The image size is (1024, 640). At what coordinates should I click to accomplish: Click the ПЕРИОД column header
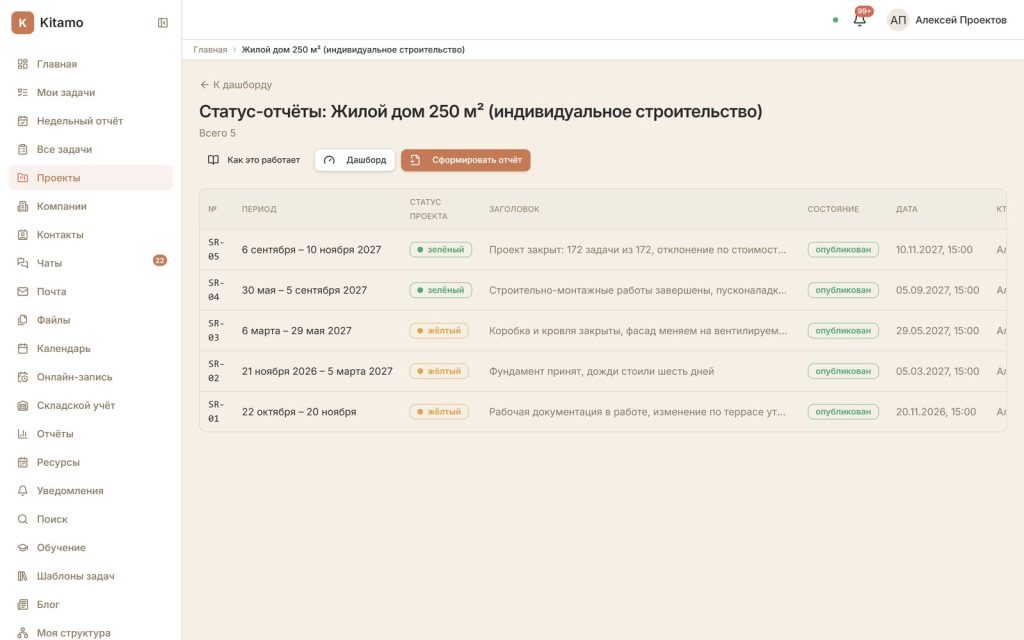tap(259, 209)
